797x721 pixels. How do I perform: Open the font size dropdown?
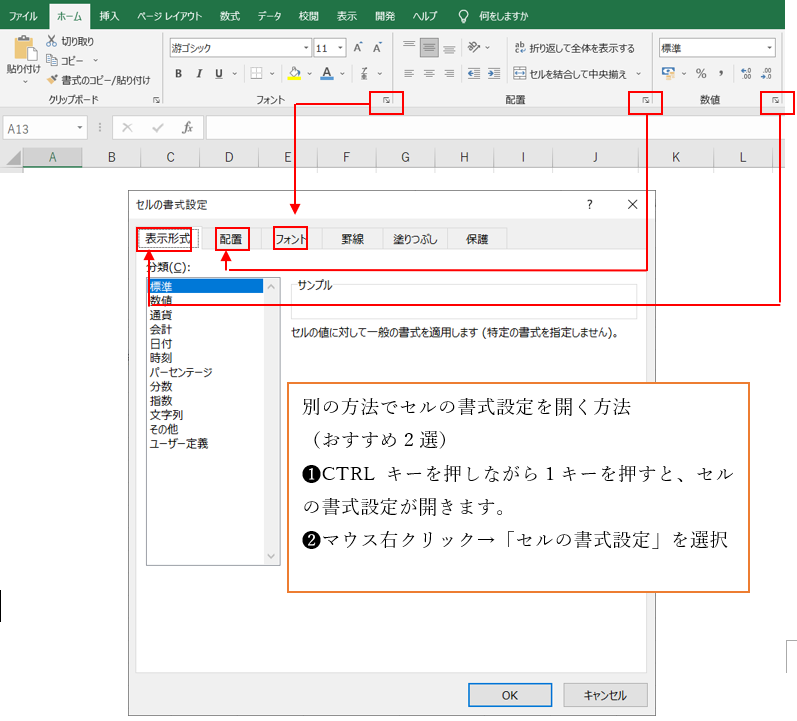(341, 47)
